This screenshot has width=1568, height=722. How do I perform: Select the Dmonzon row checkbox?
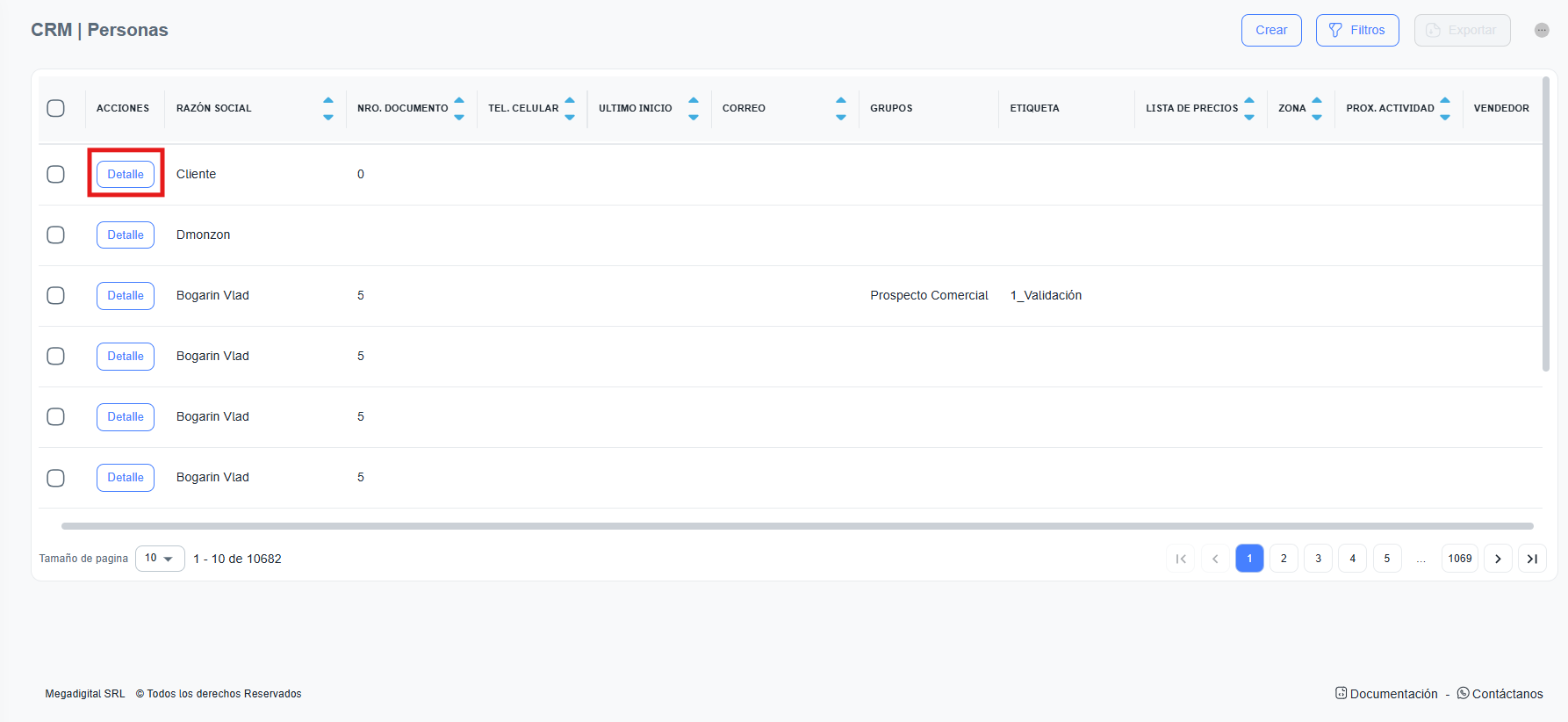coord(55,235)
